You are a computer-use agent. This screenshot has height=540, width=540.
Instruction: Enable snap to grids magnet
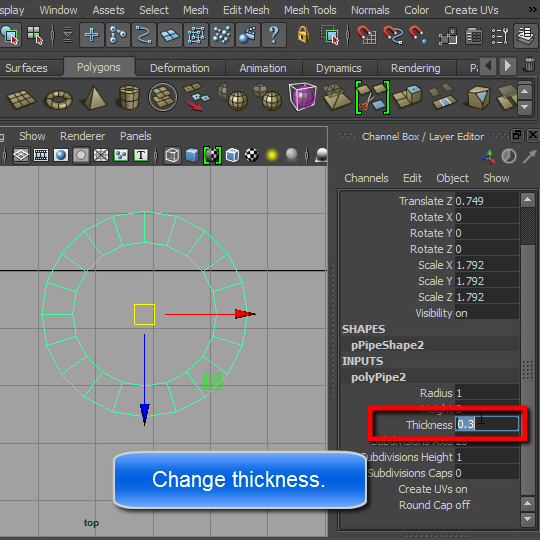click(x=366, y=35)
